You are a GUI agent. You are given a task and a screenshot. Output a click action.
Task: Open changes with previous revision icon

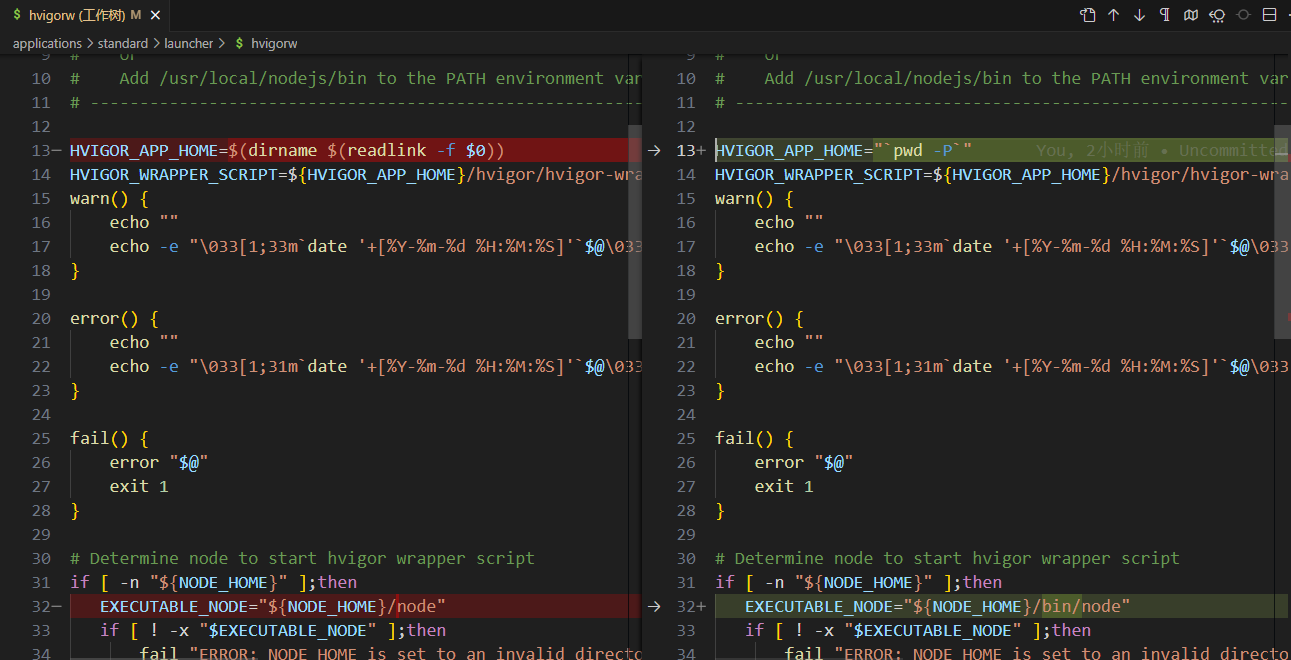[1217, 15]
